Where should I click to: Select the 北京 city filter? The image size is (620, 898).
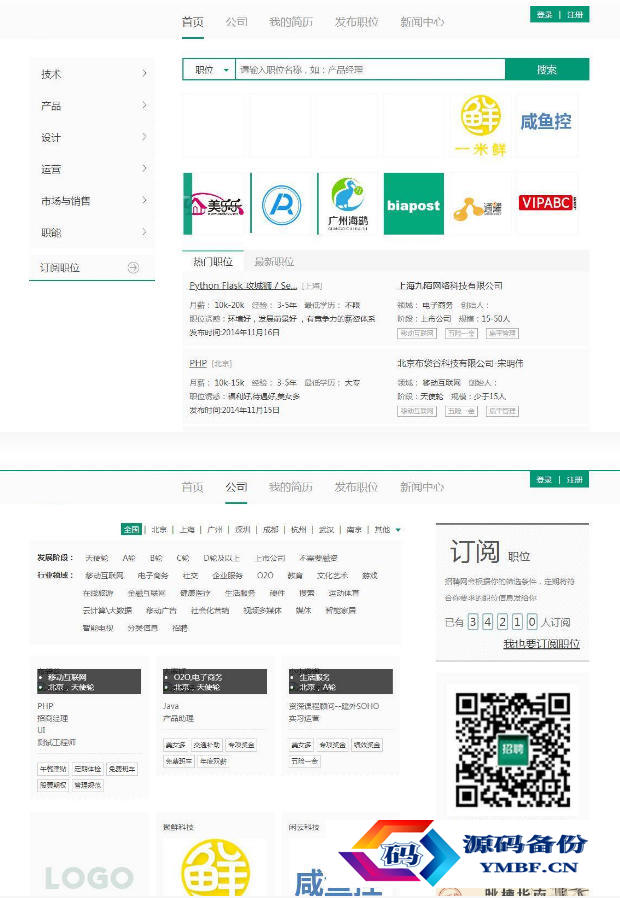point(159,529)
